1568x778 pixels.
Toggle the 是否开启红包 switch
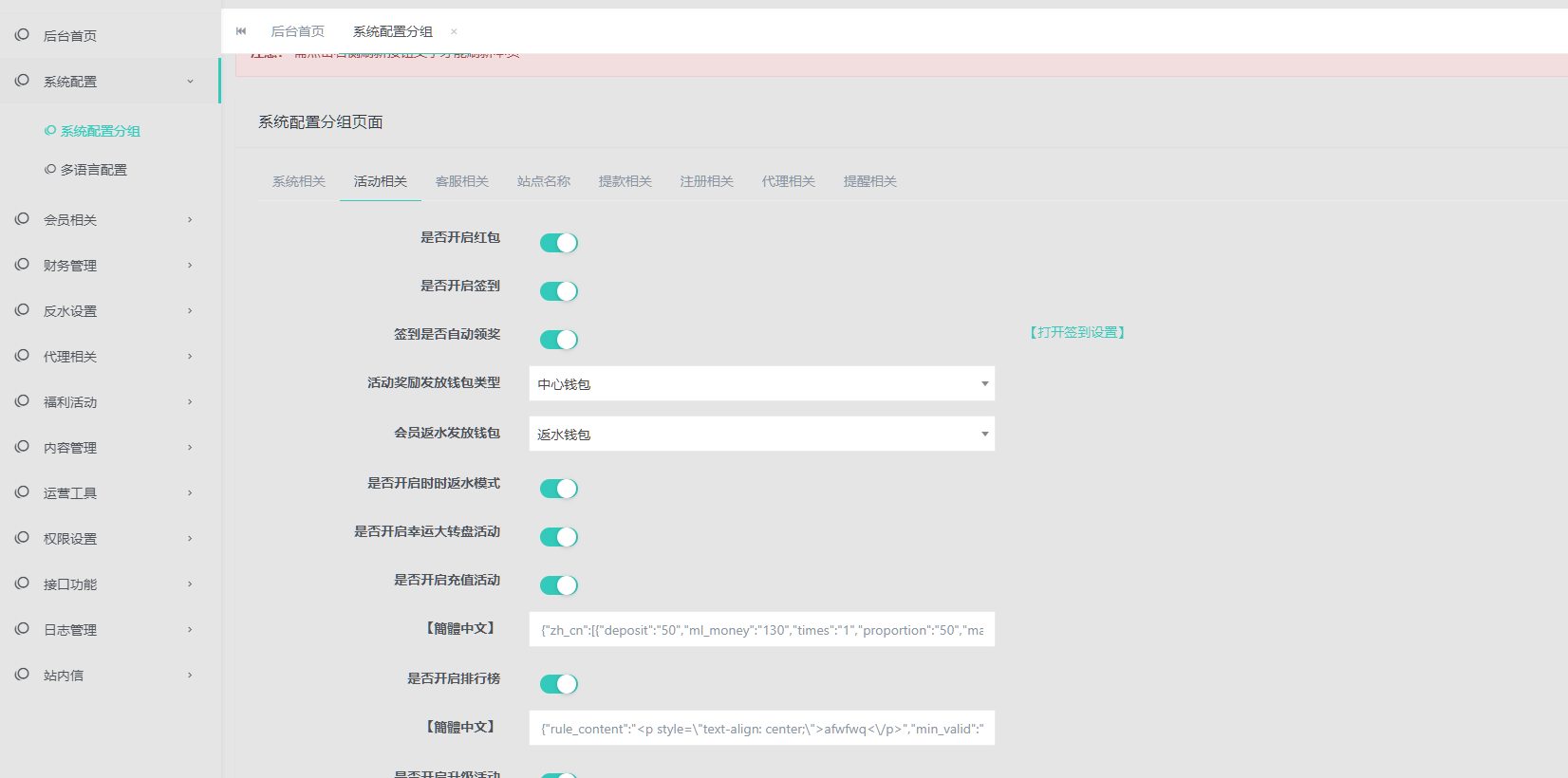558,243
